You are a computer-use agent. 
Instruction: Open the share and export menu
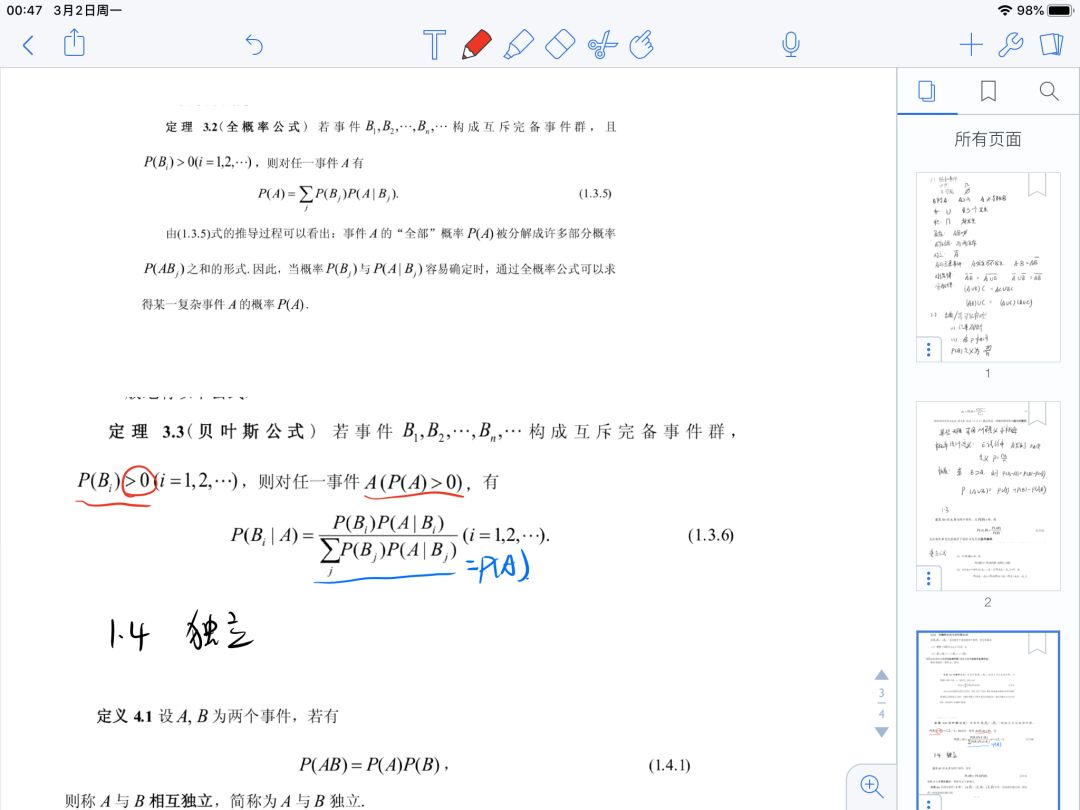(x=74, y=43)
